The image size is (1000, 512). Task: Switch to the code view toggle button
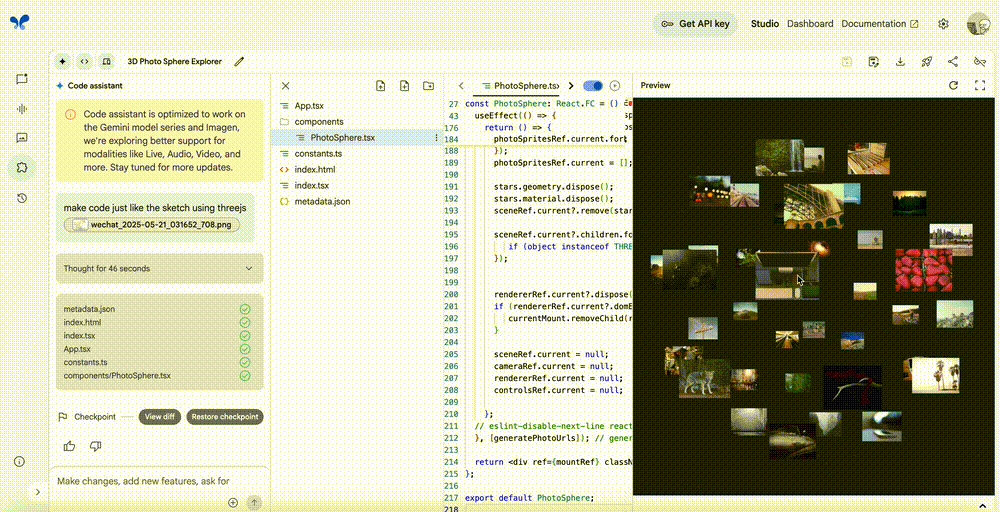[84, 62]
